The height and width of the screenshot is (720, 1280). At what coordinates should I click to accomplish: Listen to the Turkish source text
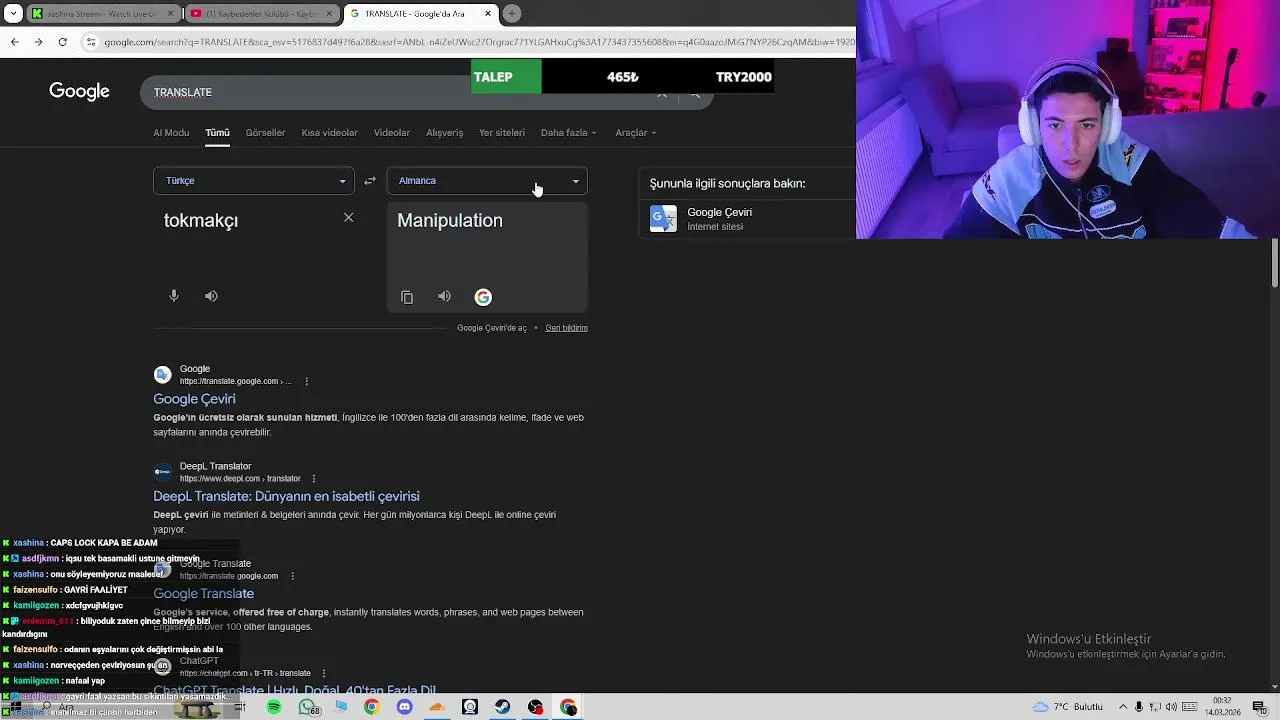click(211, 296)
